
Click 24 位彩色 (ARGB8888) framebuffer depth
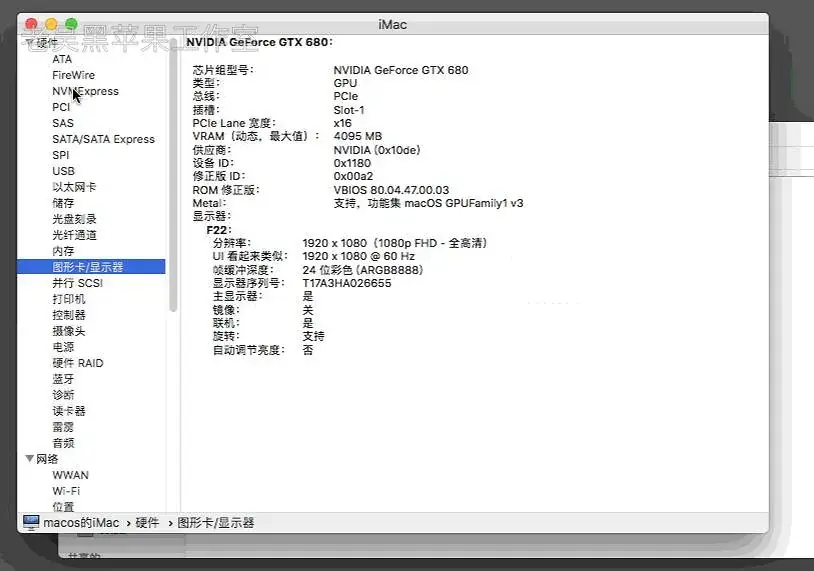pyautogui.click(x=363, y=270)
